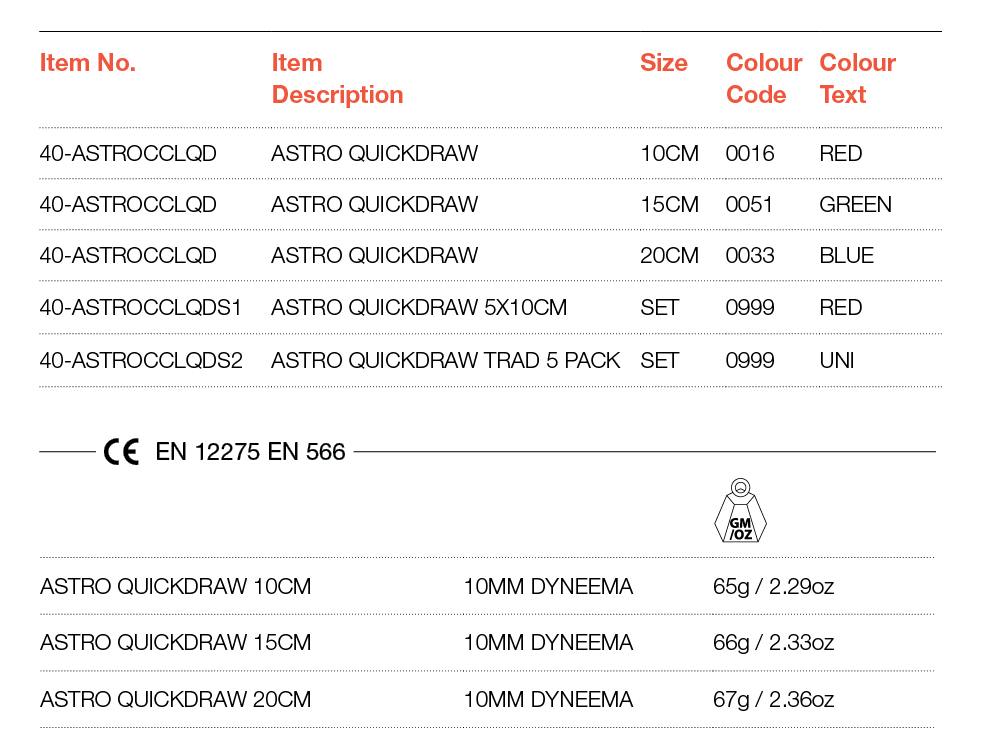Select item number 40-ASTROCCLQDS1

tap(141, 307)
